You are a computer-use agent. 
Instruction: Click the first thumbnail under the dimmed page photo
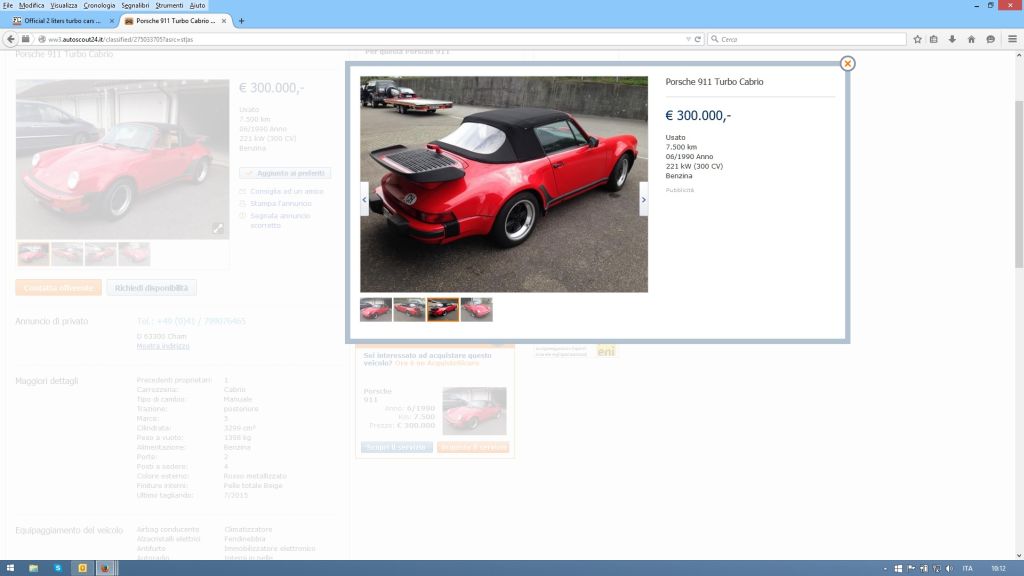coord(33,254)
